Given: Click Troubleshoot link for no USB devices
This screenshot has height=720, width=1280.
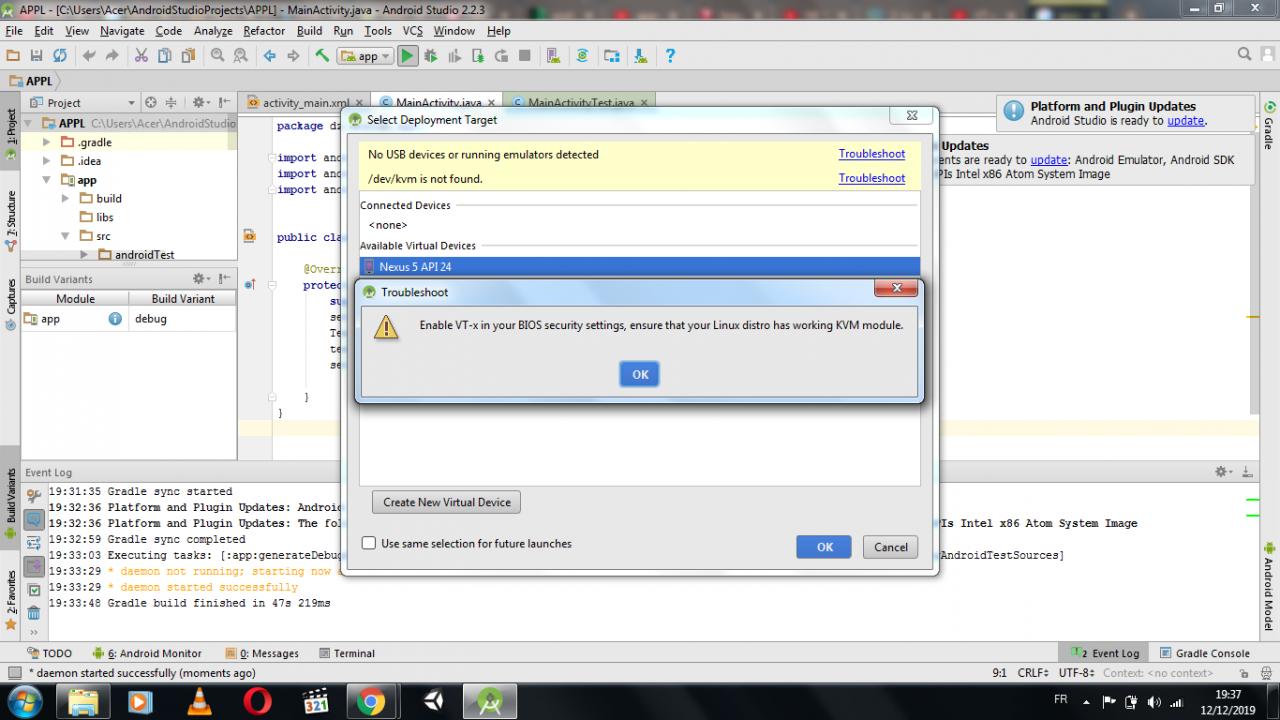Looking at the screenshot, I should (872, 154).
